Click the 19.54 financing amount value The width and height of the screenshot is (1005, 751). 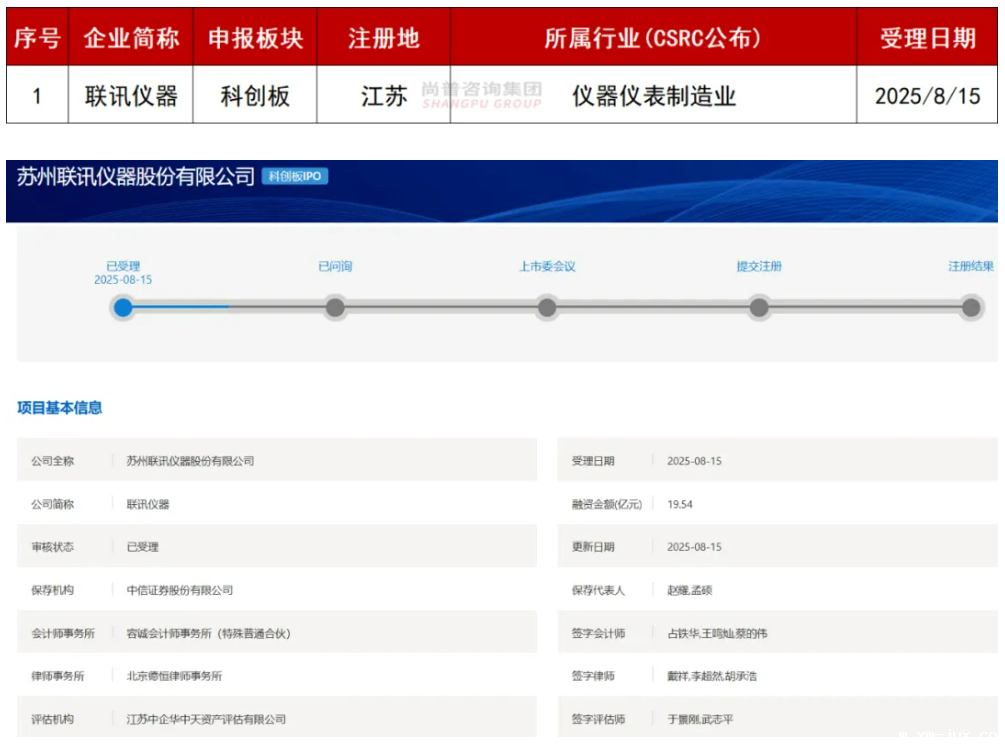680,504
